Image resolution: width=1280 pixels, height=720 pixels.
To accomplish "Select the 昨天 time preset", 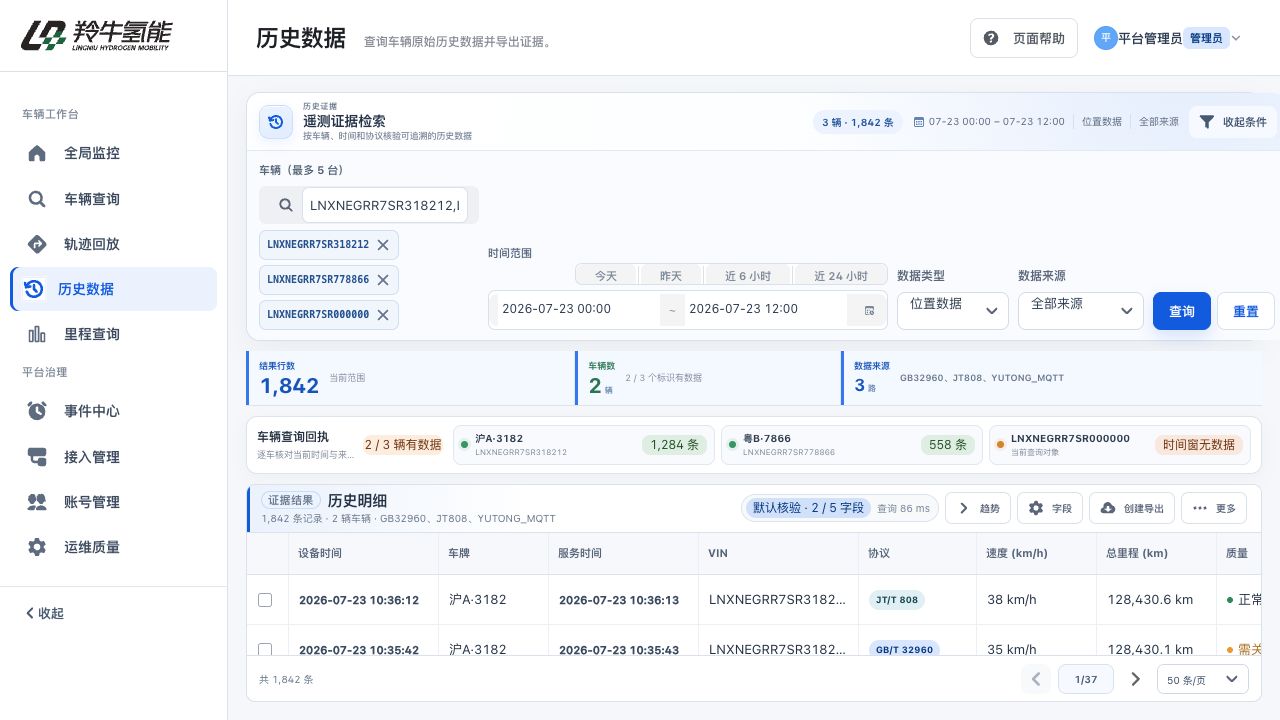I will (x=670, y=275).
